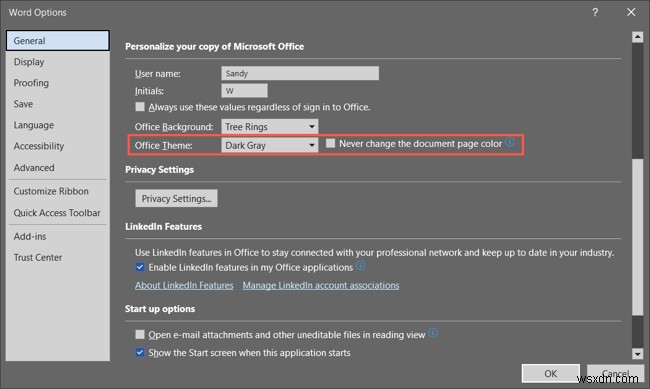Go to the Save category
650x389 pixels.
click(x=58, y=104)
